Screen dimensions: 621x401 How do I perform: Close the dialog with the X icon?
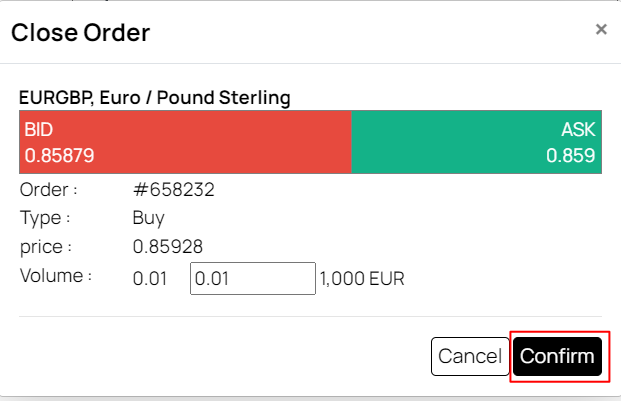click(601, 29)
